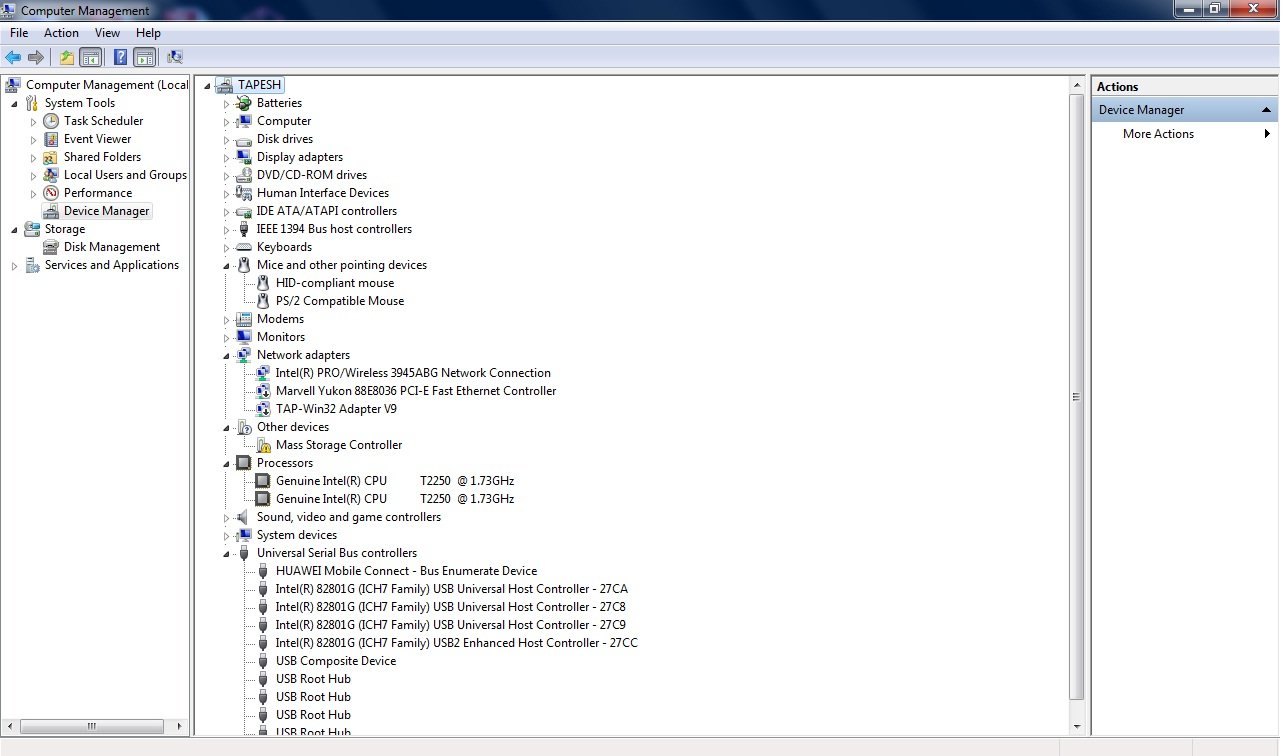Expand the Batteries category arrow
The height and width of the screenshot is (756, 1286).
point(226,104)
